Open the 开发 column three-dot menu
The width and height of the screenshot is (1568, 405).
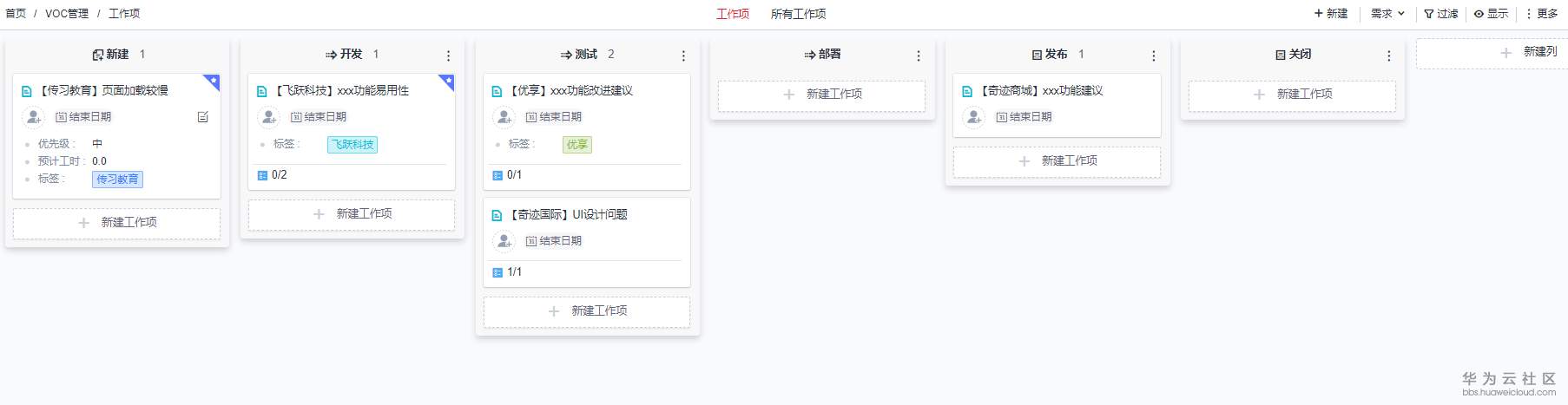coord(448,56)
